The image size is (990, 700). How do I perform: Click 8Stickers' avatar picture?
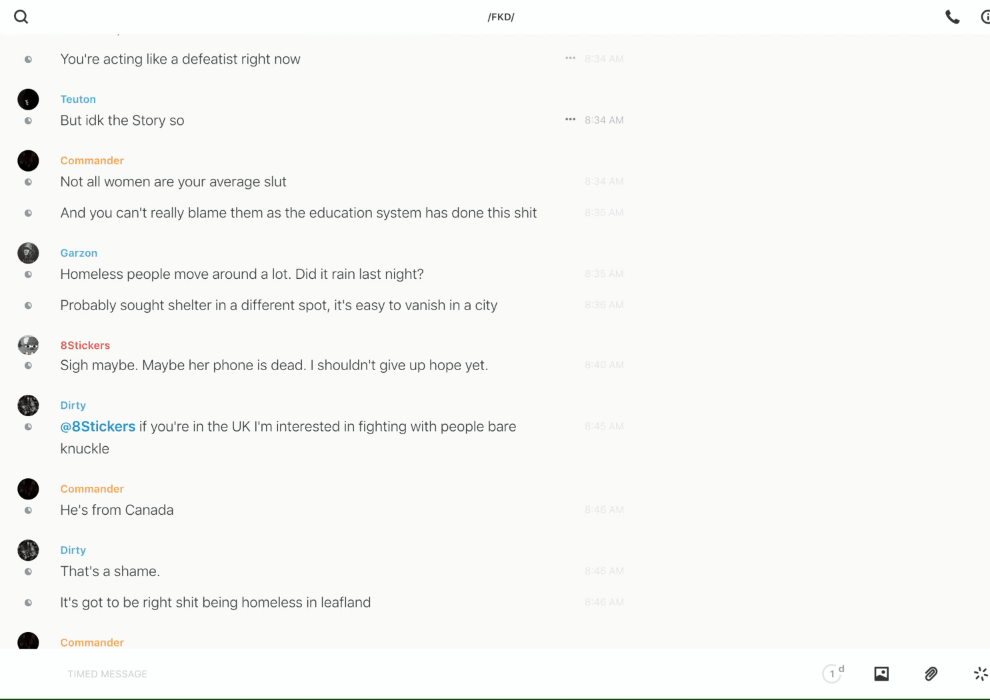(x=28, y=345)
